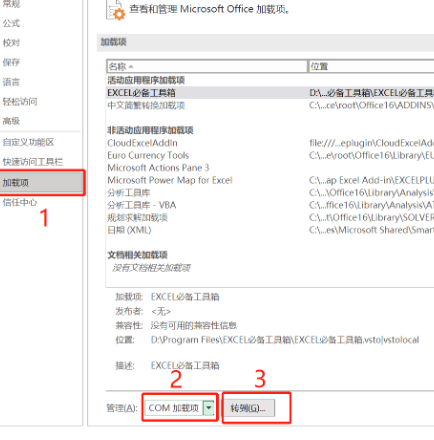Click the 没有可用的兼容性信息 text
This screenshot has height=440, width=434.
(194, 325)
